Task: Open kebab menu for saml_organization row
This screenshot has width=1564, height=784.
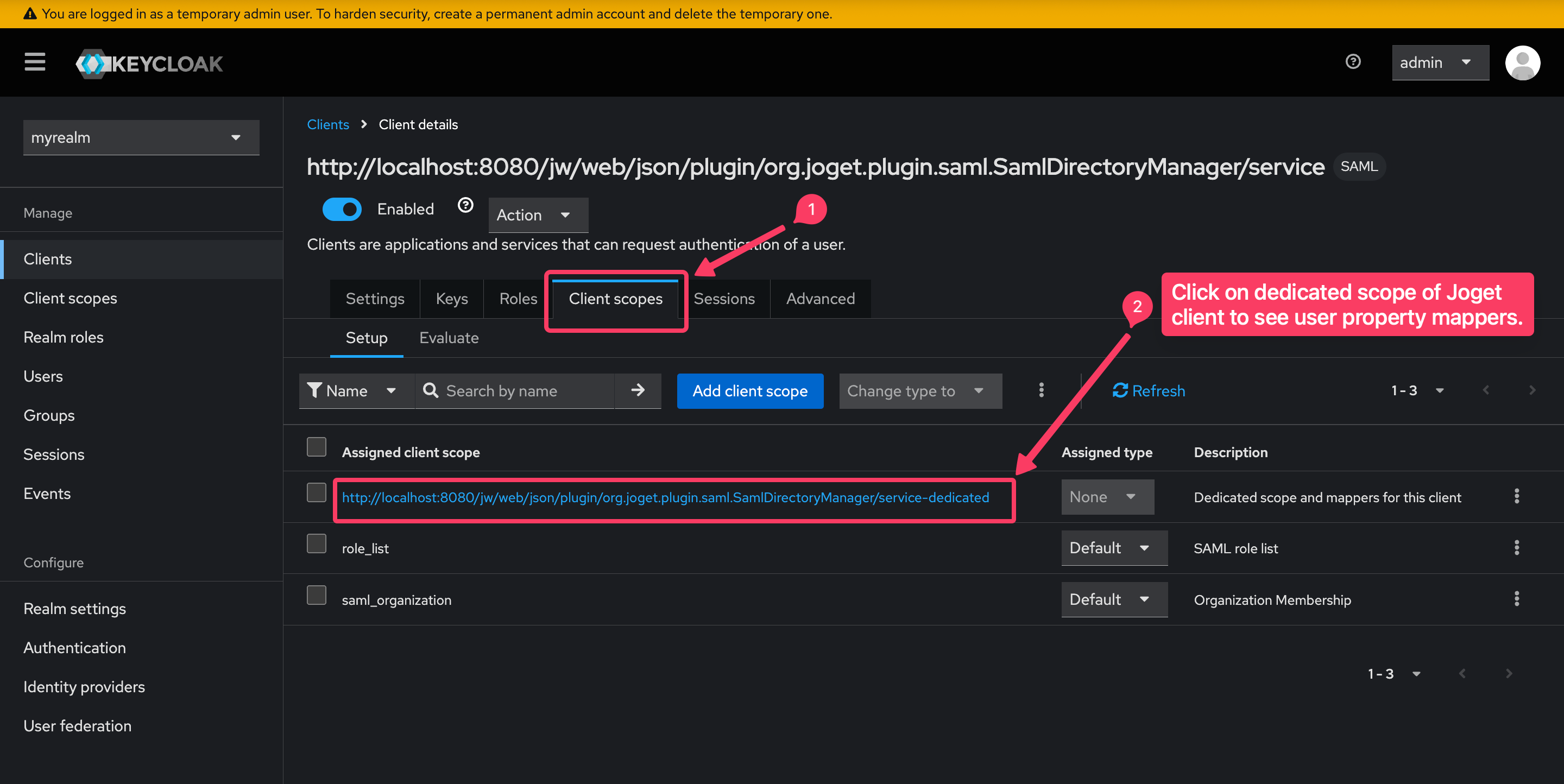Action: (x=1517, y=599)
